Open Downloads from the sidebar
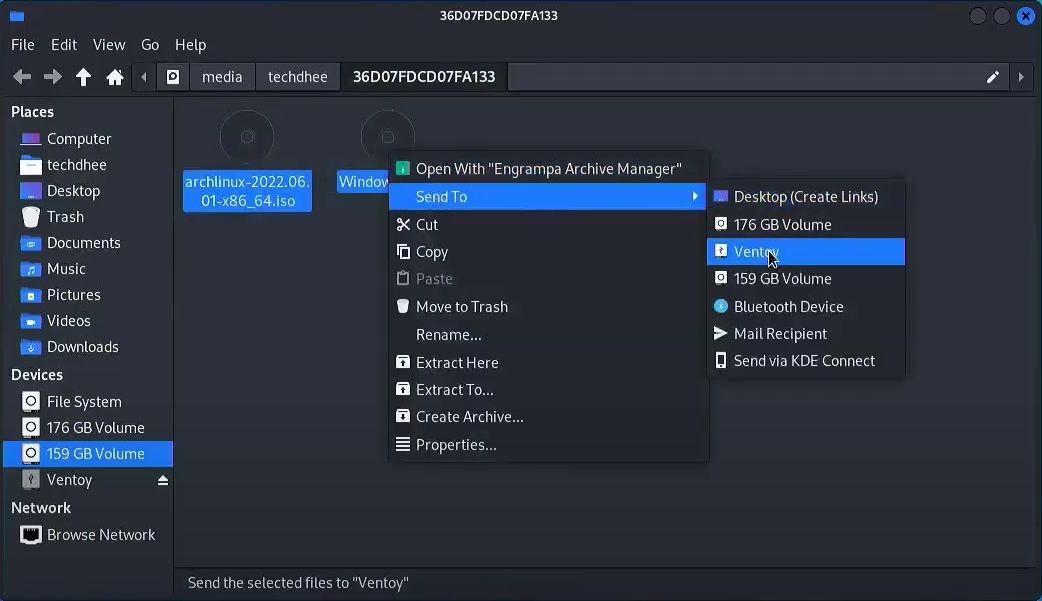The image size is (1042, 601). pos(81,346)
